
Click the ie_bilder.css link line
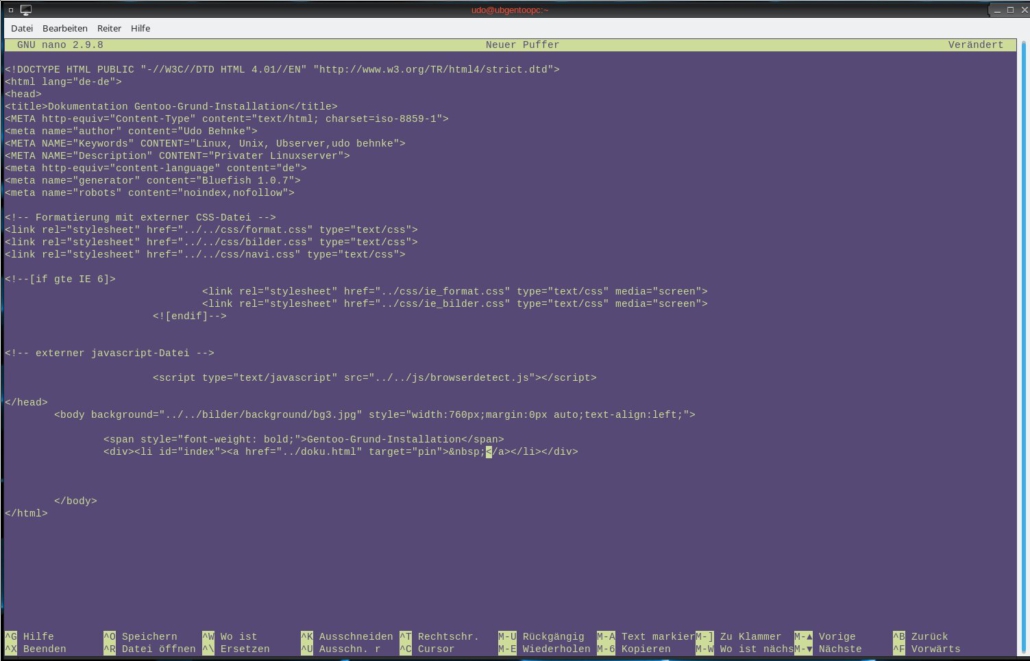(x=455, y=304)
